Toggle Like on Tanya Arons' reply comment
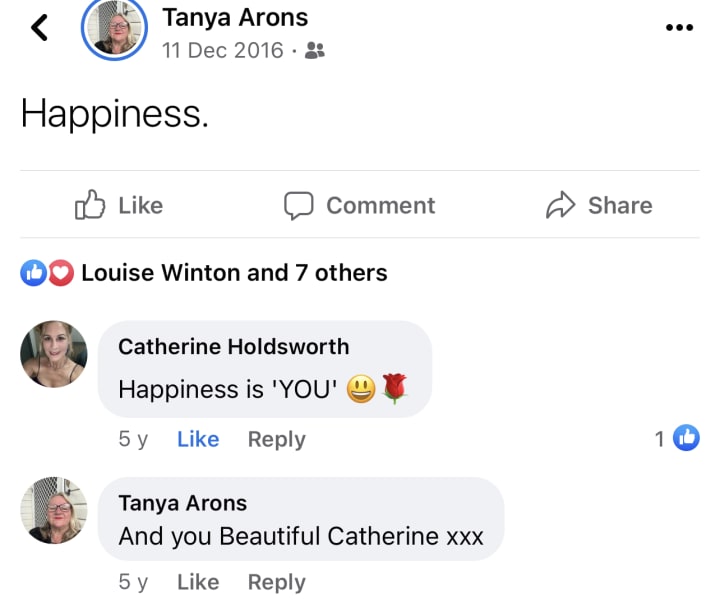The height and width of the screenshot is (608, 720). tap(198, 582)
